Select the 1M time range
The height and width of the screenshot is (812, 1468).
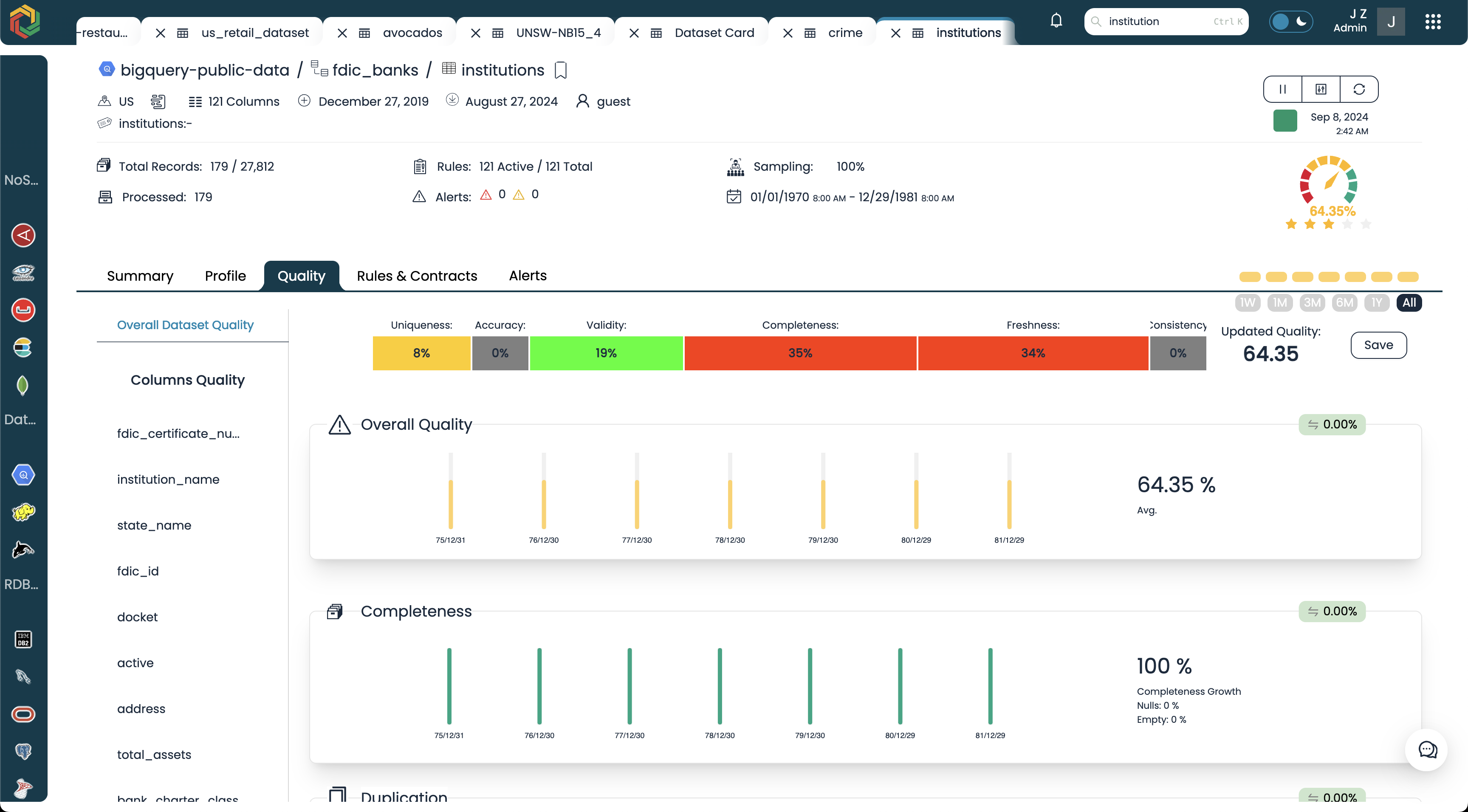pyautogui.click(x=1279, y=302)
